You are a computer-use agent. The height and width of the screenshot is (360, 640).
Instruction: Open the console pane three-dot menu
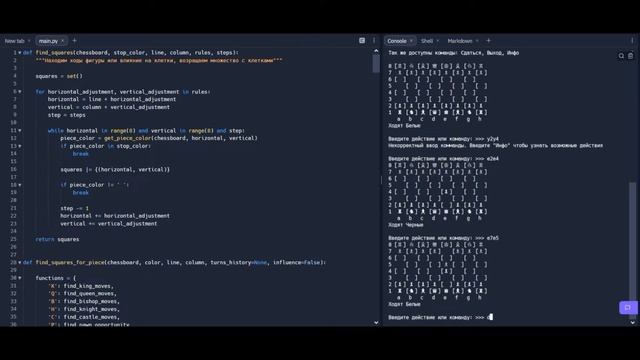[x=632, y=40]
